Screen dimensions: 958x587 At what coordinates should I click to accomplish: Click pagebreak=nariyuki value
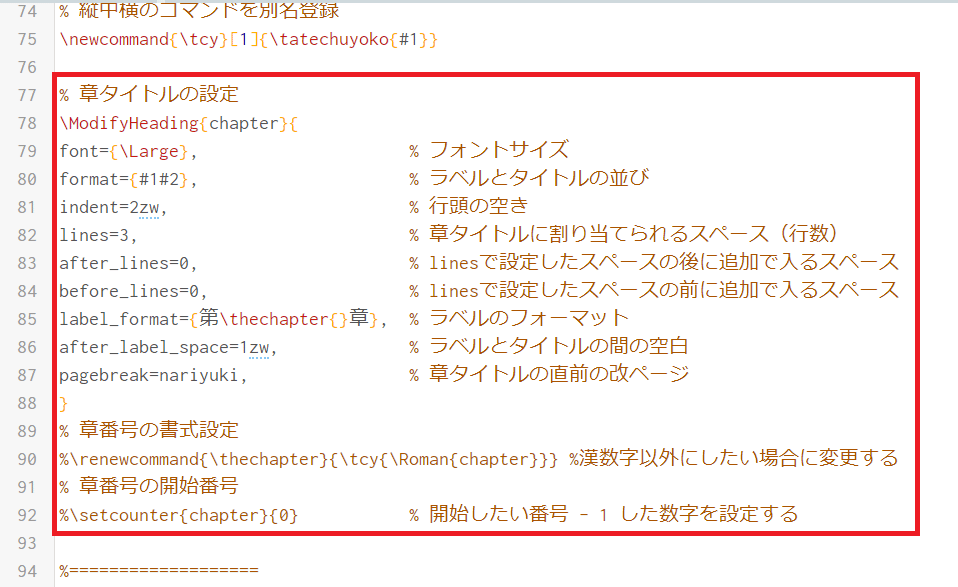pyautogui.click(x=153, y=376)
